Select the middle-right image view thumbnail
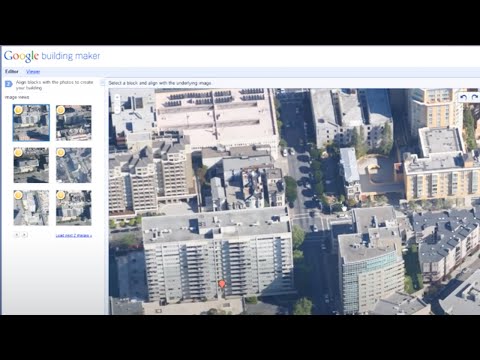This screenshot has height=360, width=480. (x=74, y=165)
